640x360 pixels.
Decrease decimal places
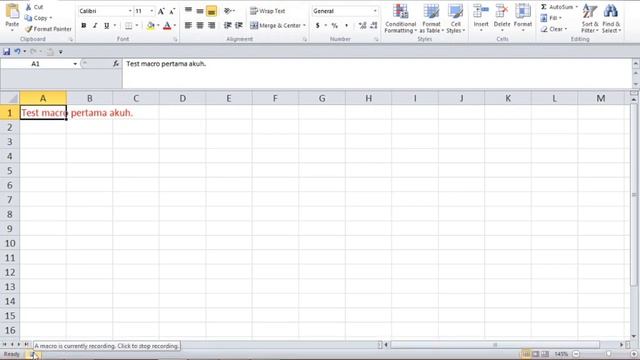pos(373,25)
